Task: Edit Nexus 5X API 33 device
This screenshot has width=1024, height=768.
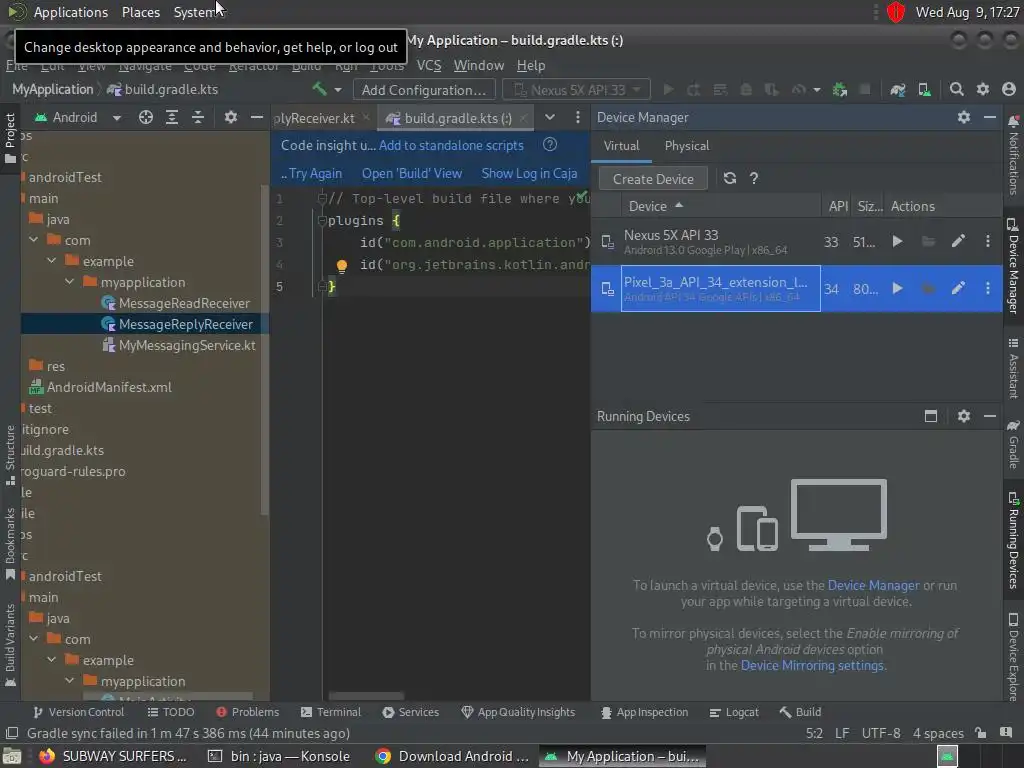Action: click(958, 242)
